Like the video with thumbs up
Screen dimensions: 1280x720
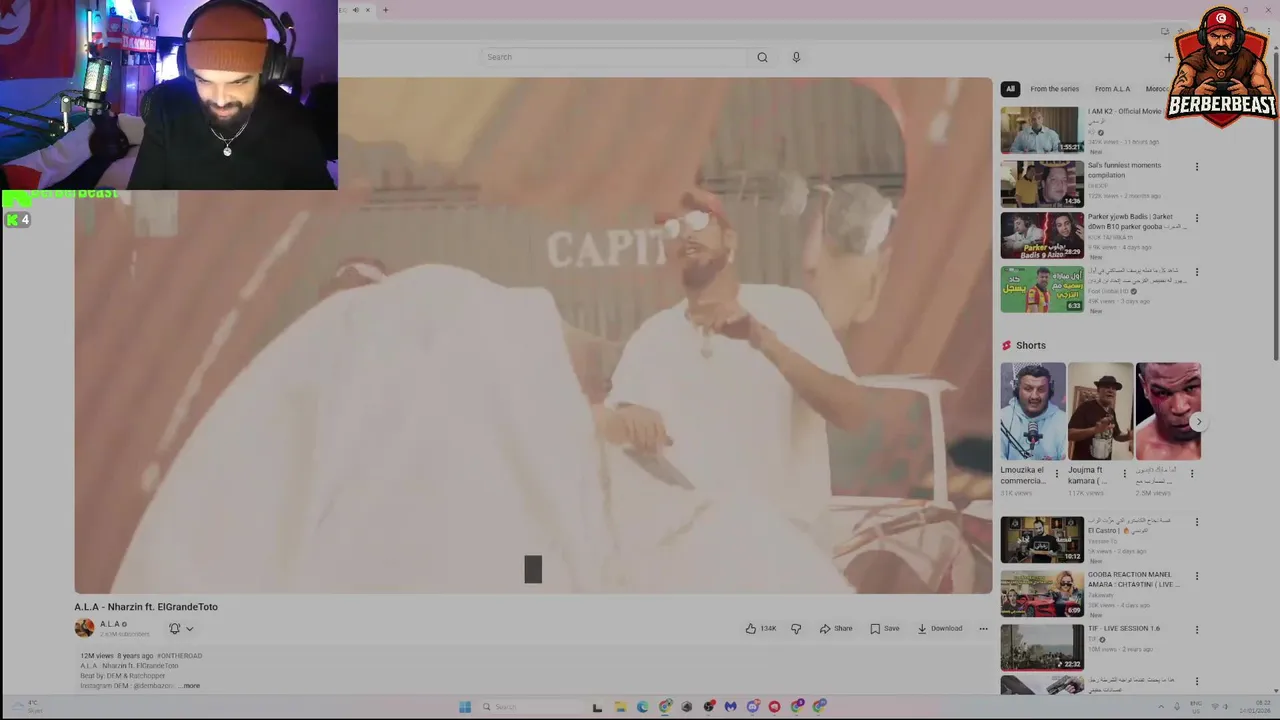click(x=760, y=628)
